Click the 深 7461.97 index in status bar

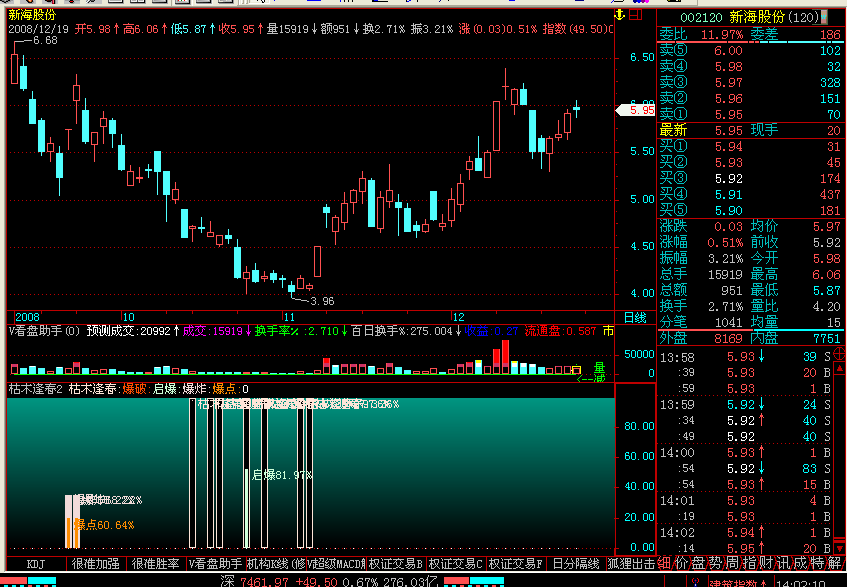point(254,582)
